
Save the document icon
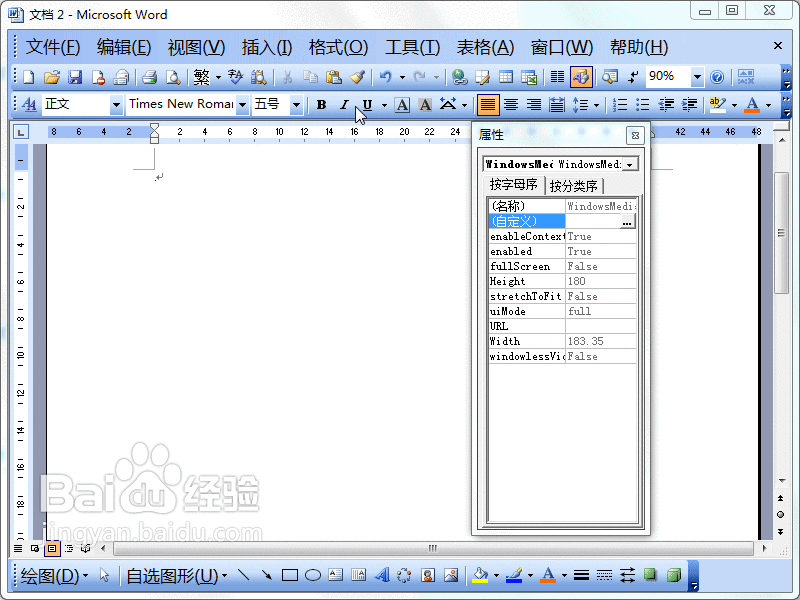tap(75, 77)
